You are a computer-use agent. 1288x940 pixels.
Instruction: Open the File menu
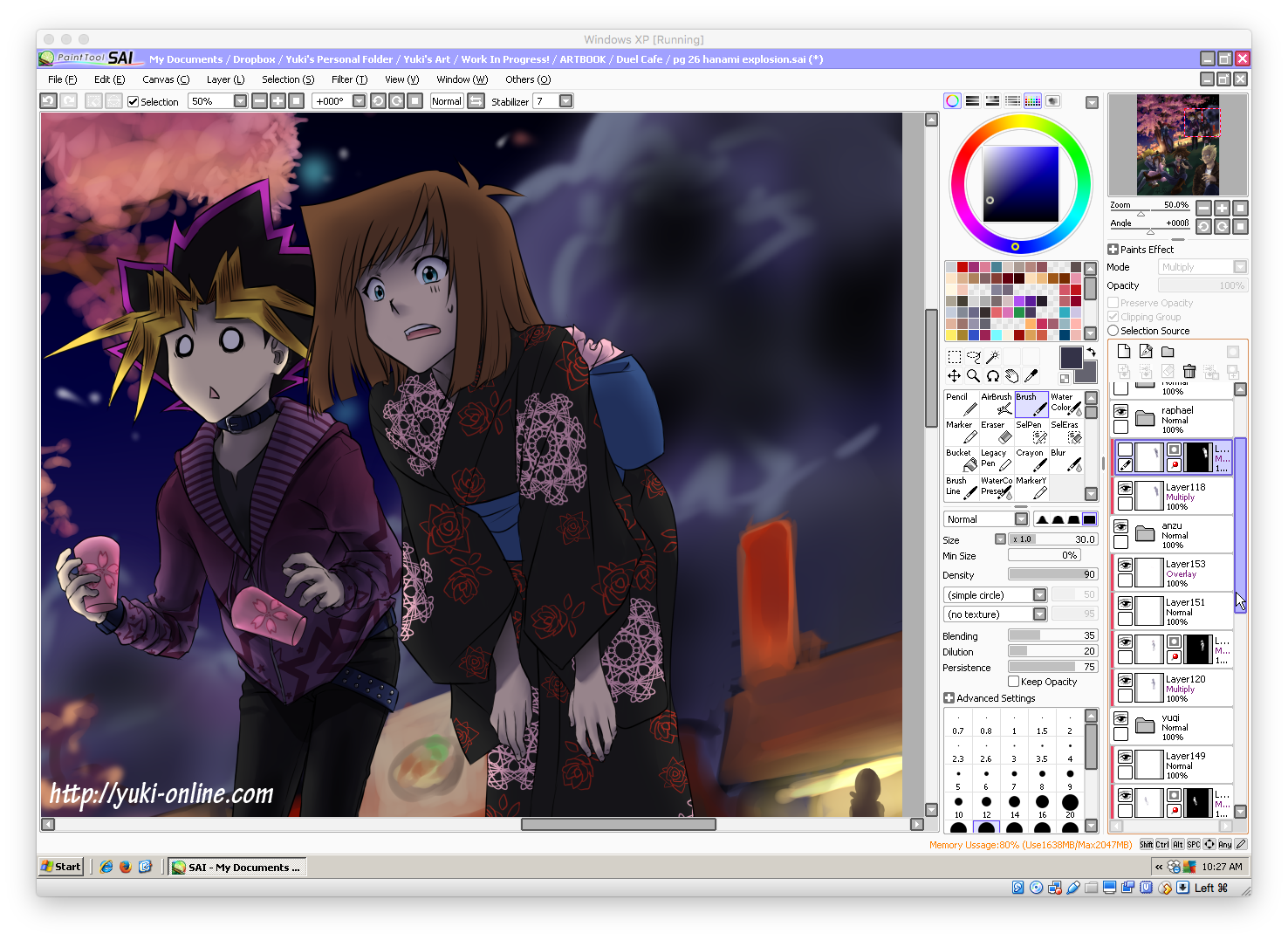pyautogui.click(x=62, y=79)
